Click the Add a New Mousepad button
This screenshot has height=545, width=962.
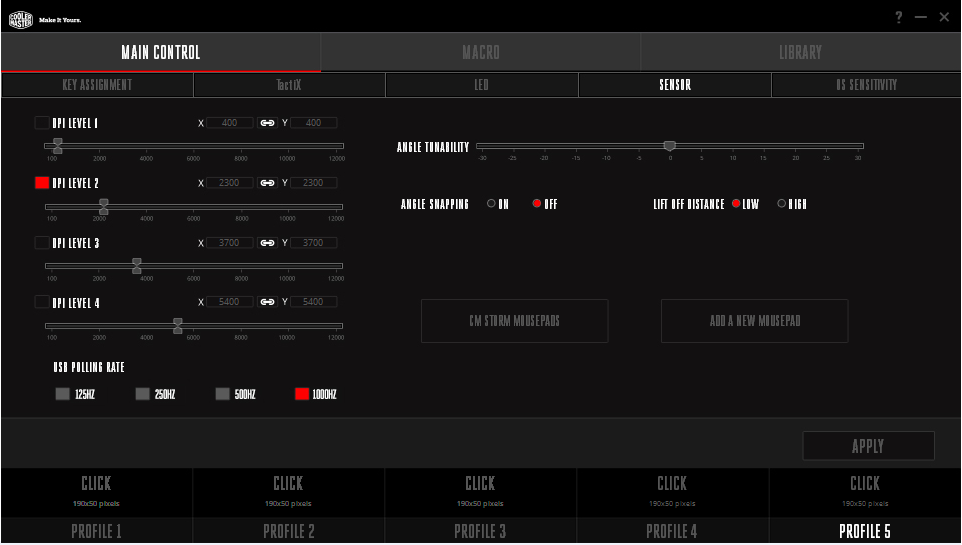(x=754, y=321)
